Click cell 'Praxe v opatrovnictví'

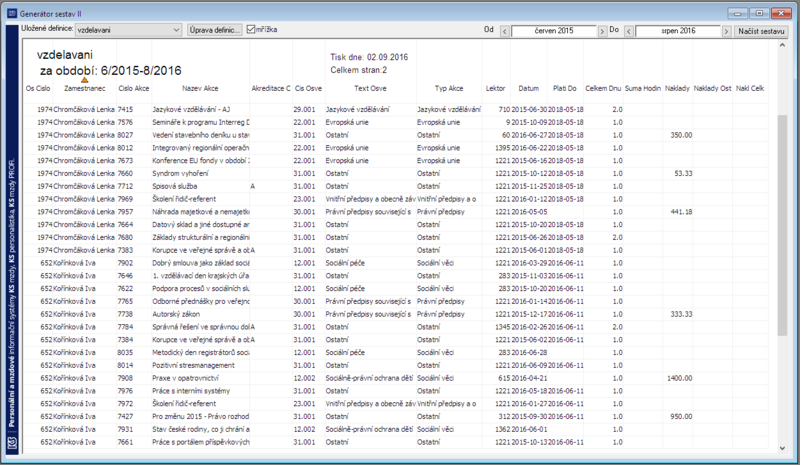(185, 378)
